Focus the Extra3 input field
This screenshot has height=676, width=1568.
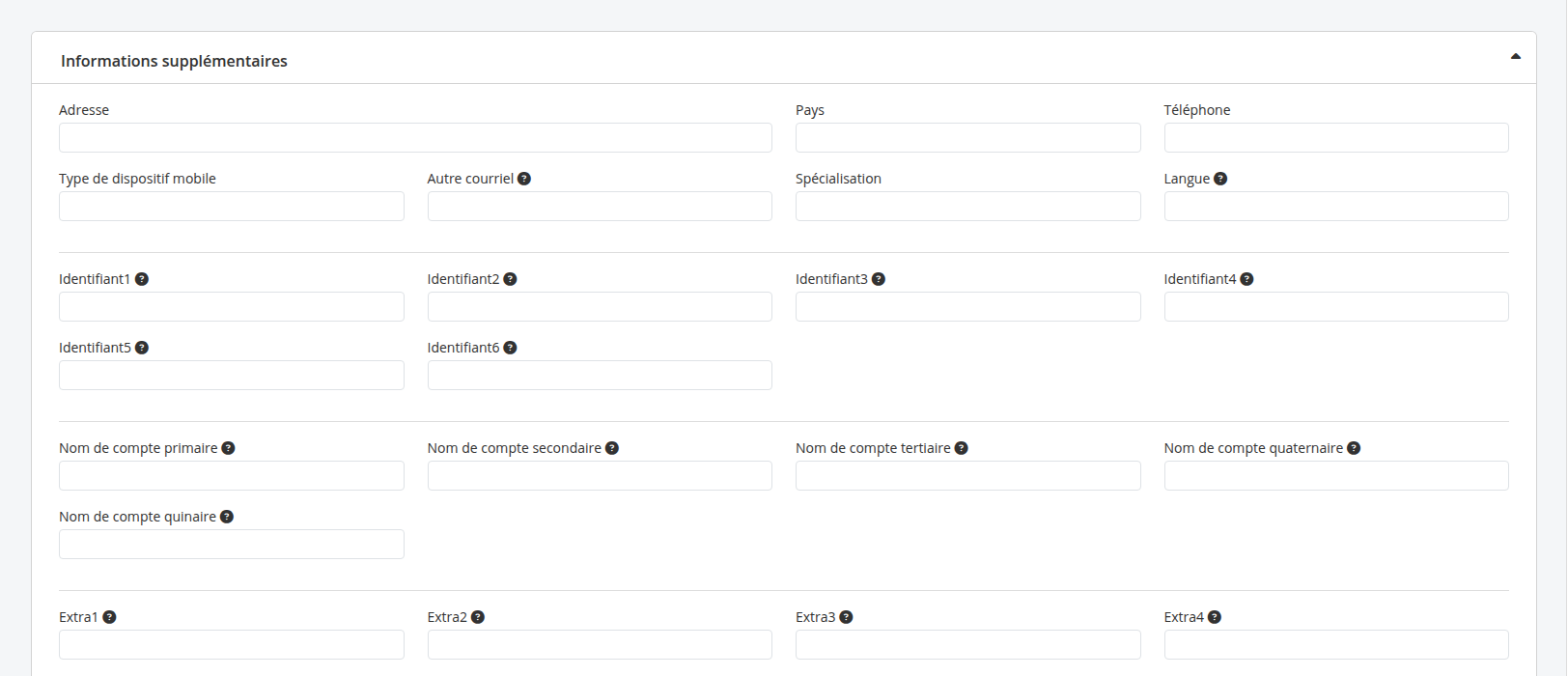pos(968,645)
